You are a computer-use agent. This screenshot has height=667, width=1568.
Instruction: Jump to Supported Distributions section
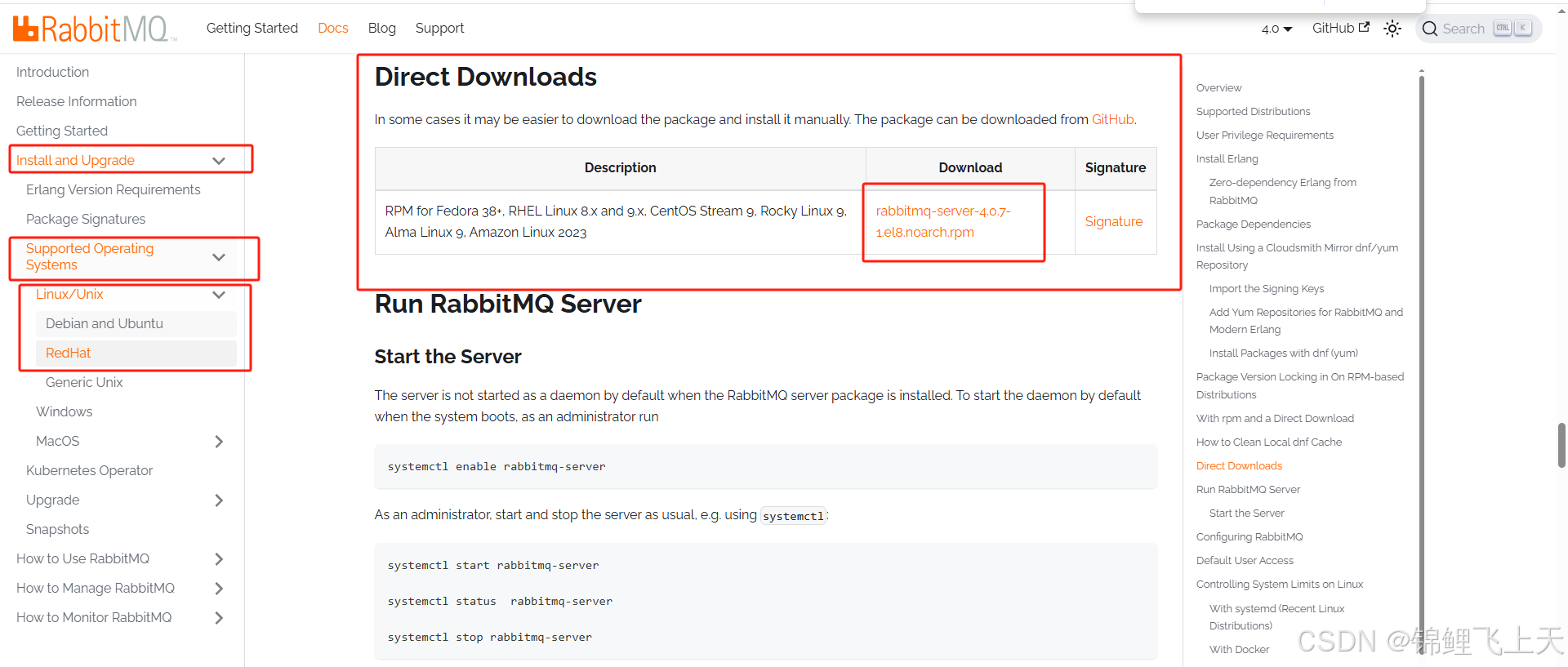(x=1253, y=111)
